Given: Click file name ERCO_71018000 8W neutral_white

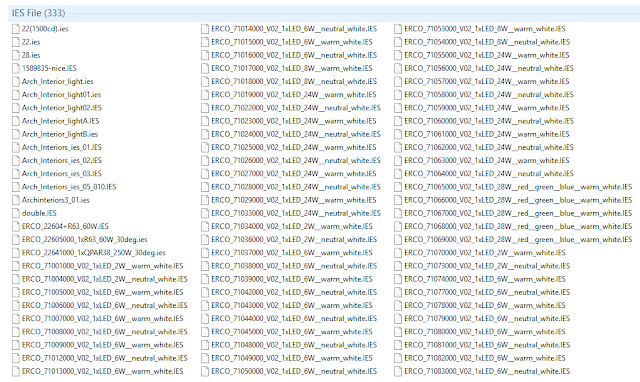Looking at the screenshot, I should click(x=294, y=82).
